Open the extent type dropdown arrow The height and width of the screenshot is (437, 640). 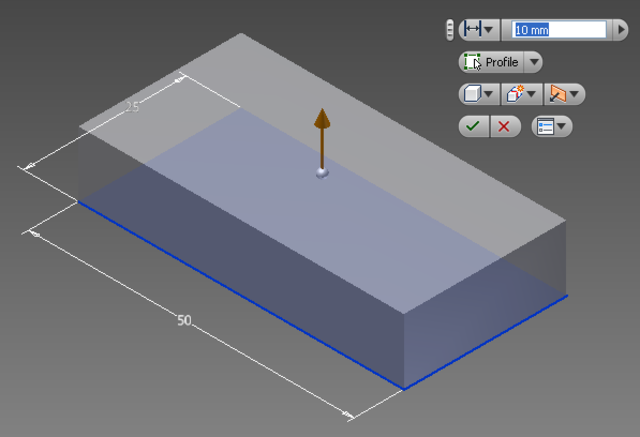[489, 29]
